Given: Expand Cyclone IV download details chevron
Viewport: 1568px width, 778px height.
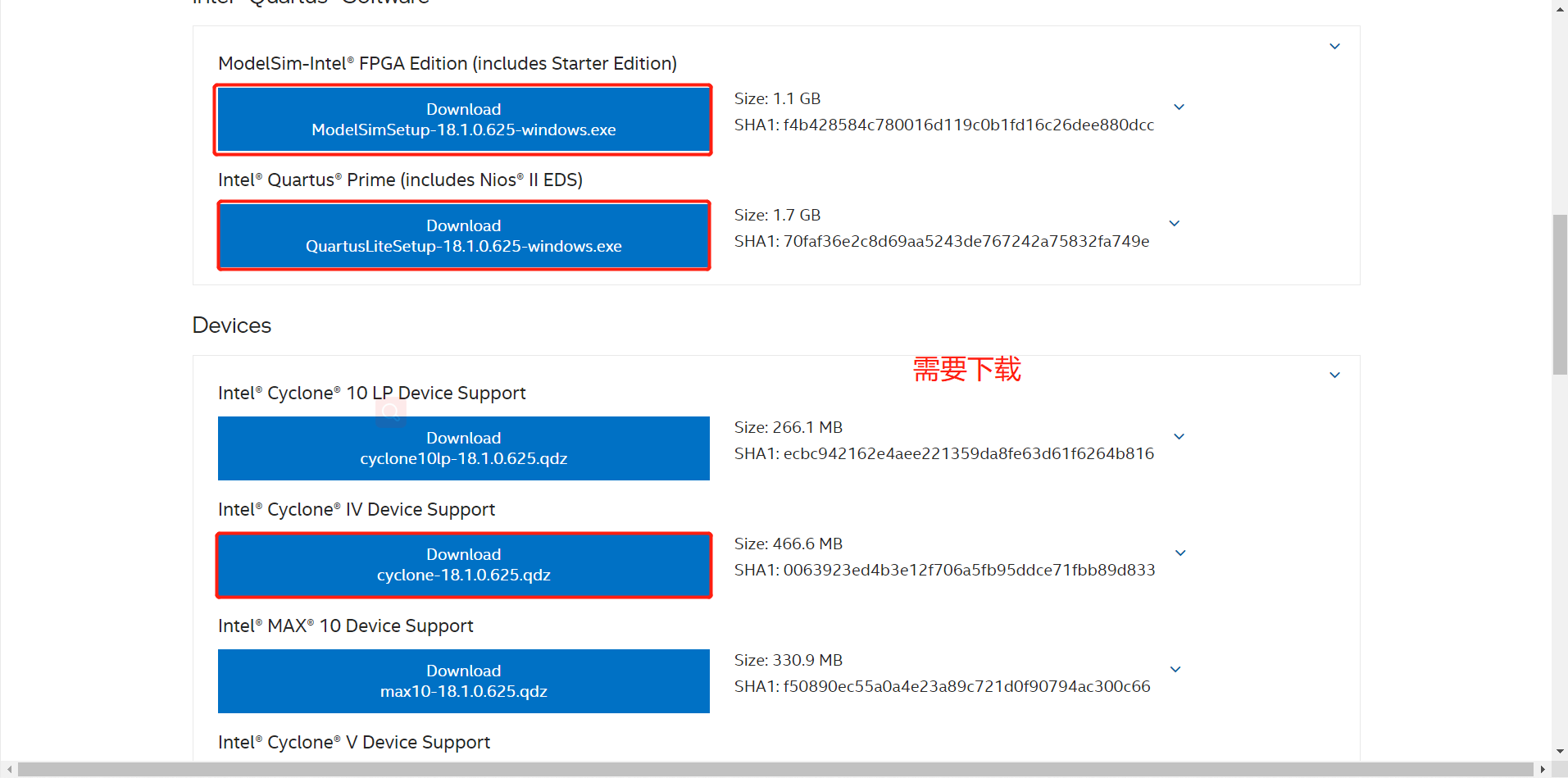Looking at the screenshot, I should click(x=1179, y=553).
